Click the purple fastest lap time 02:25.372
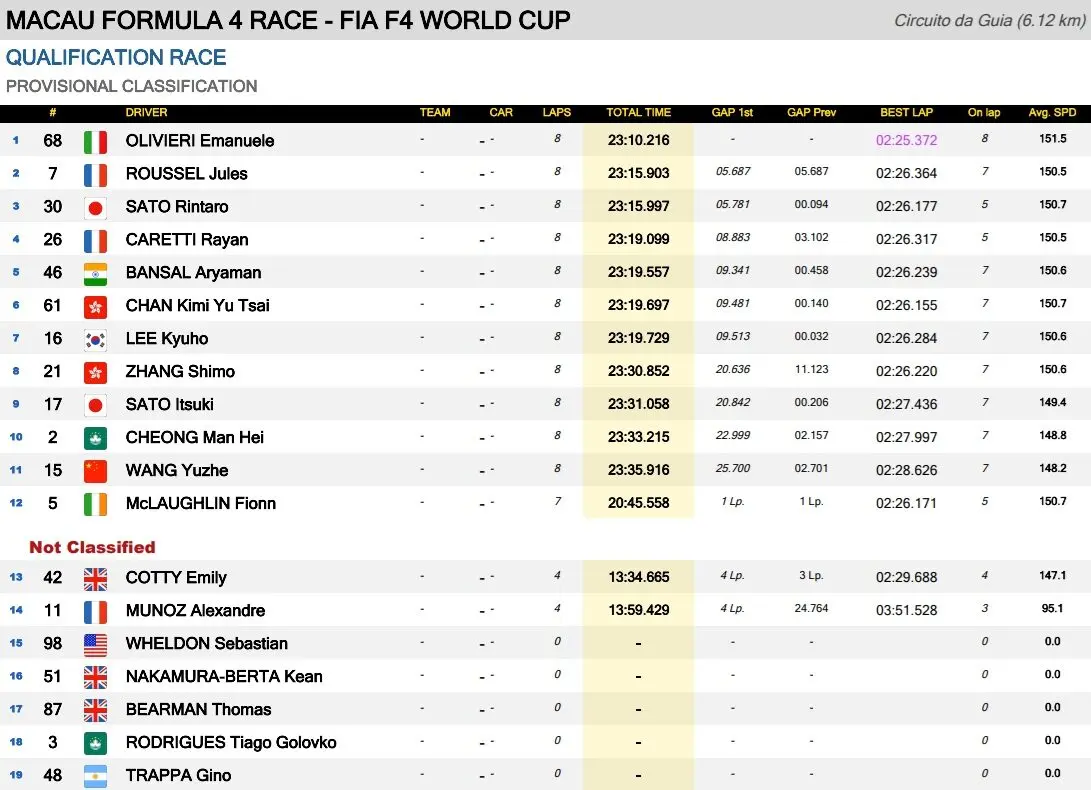Viewport: 1091px width, 790px height. (x=906, y=141)
